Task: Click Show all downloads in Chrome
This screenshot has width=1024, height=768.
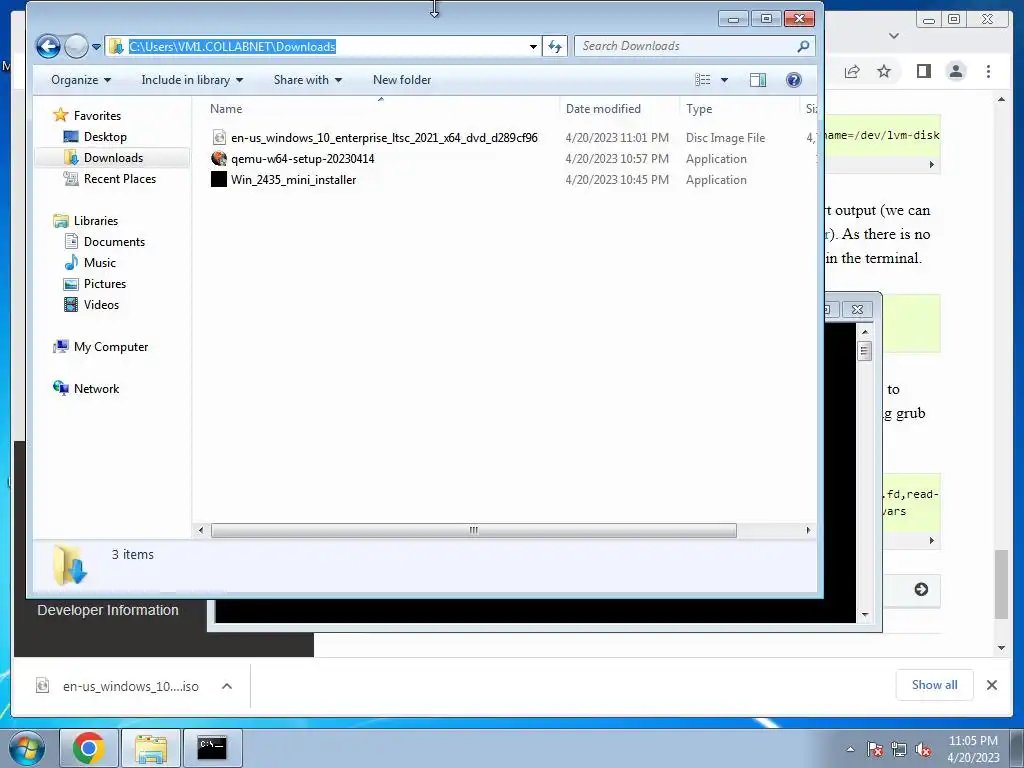Action: [x=935, y=685]
